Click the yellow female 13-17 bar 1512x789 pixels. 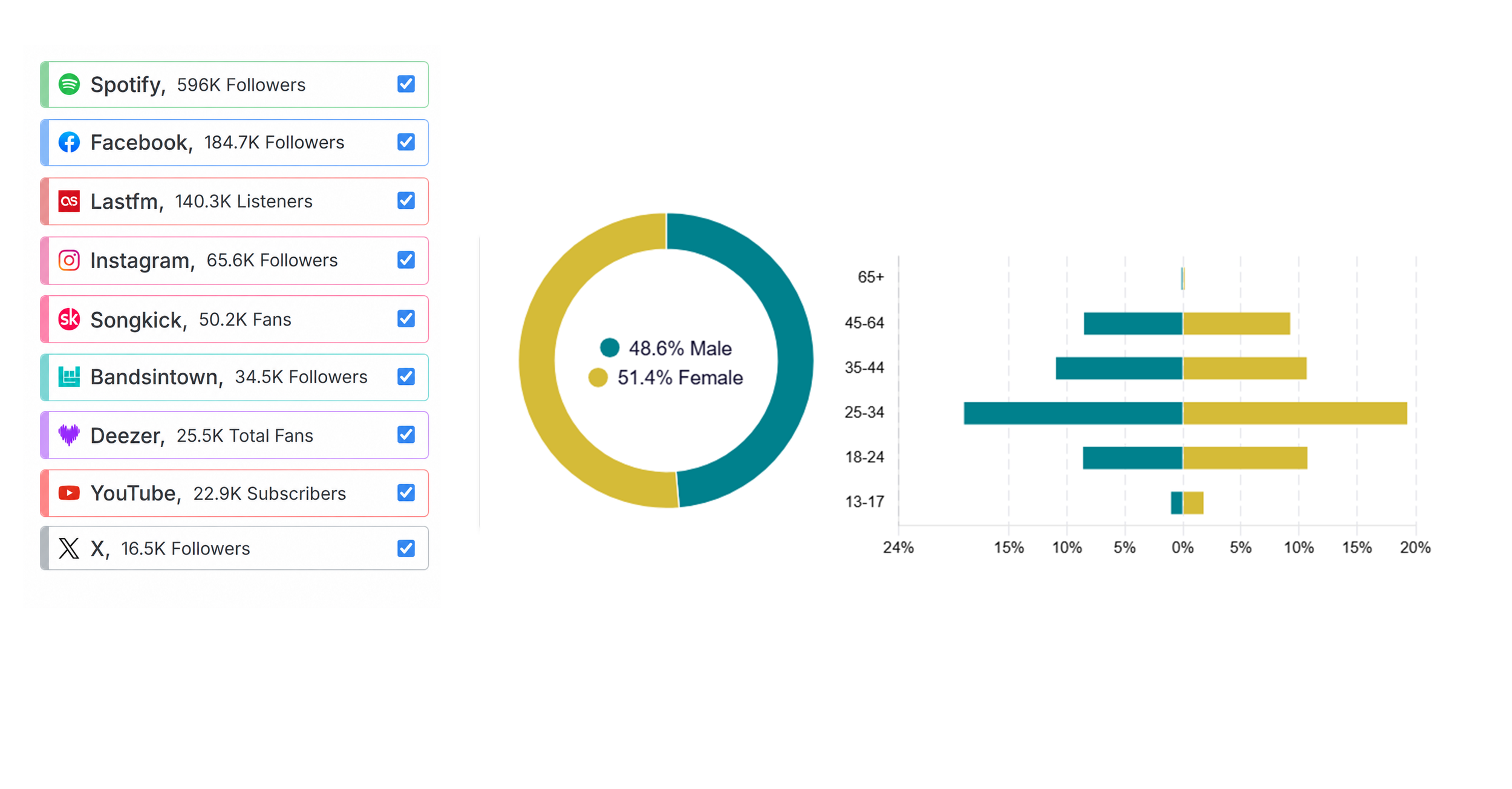(1193, 503)
